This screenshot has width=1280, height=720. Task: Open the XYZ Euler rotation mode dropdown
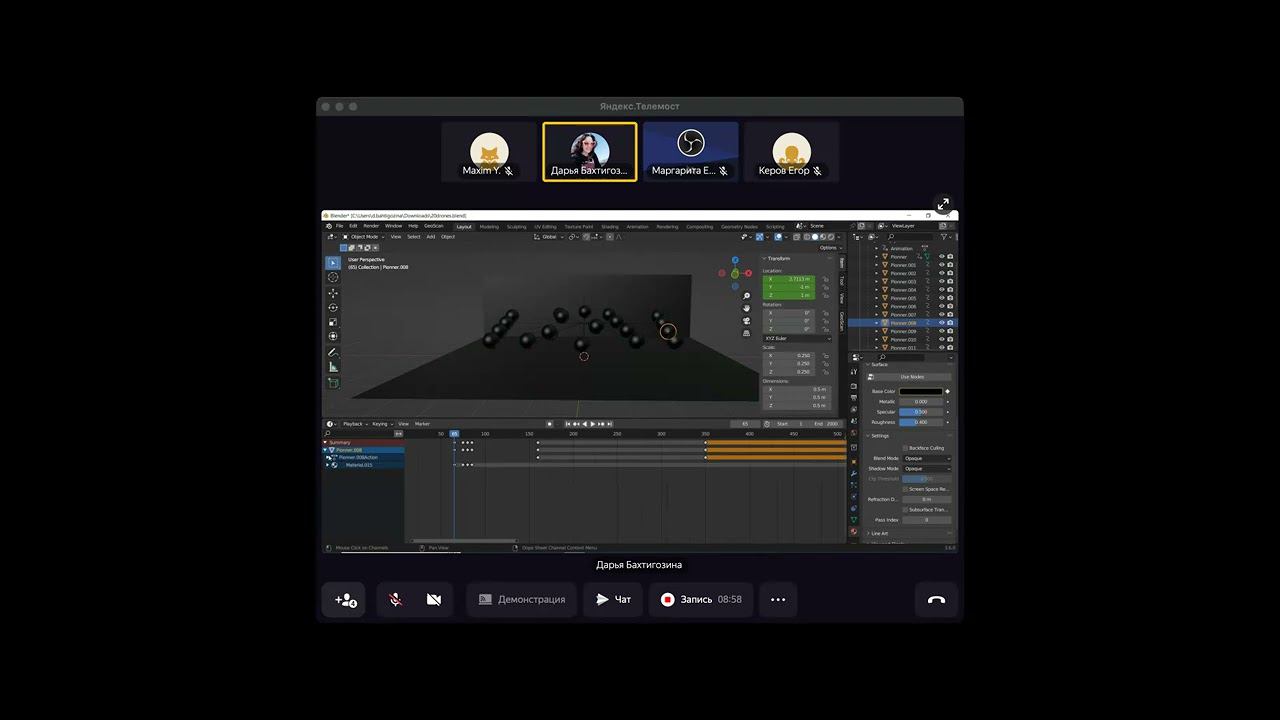[798, 338]
